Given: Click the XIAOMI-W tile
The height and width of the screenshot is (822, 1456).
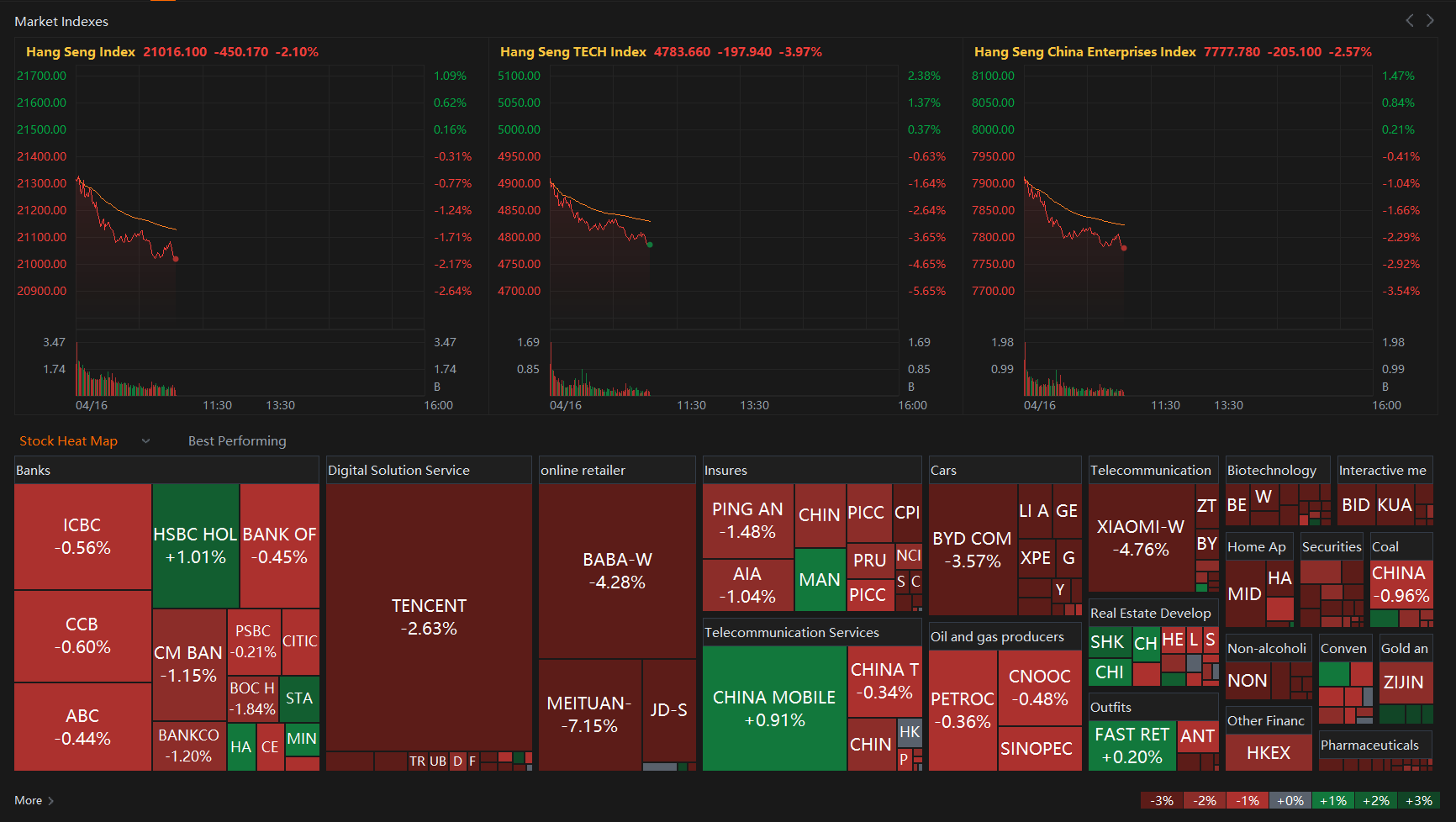Looking at the screenshot, I should click(x=1141, y=538).
